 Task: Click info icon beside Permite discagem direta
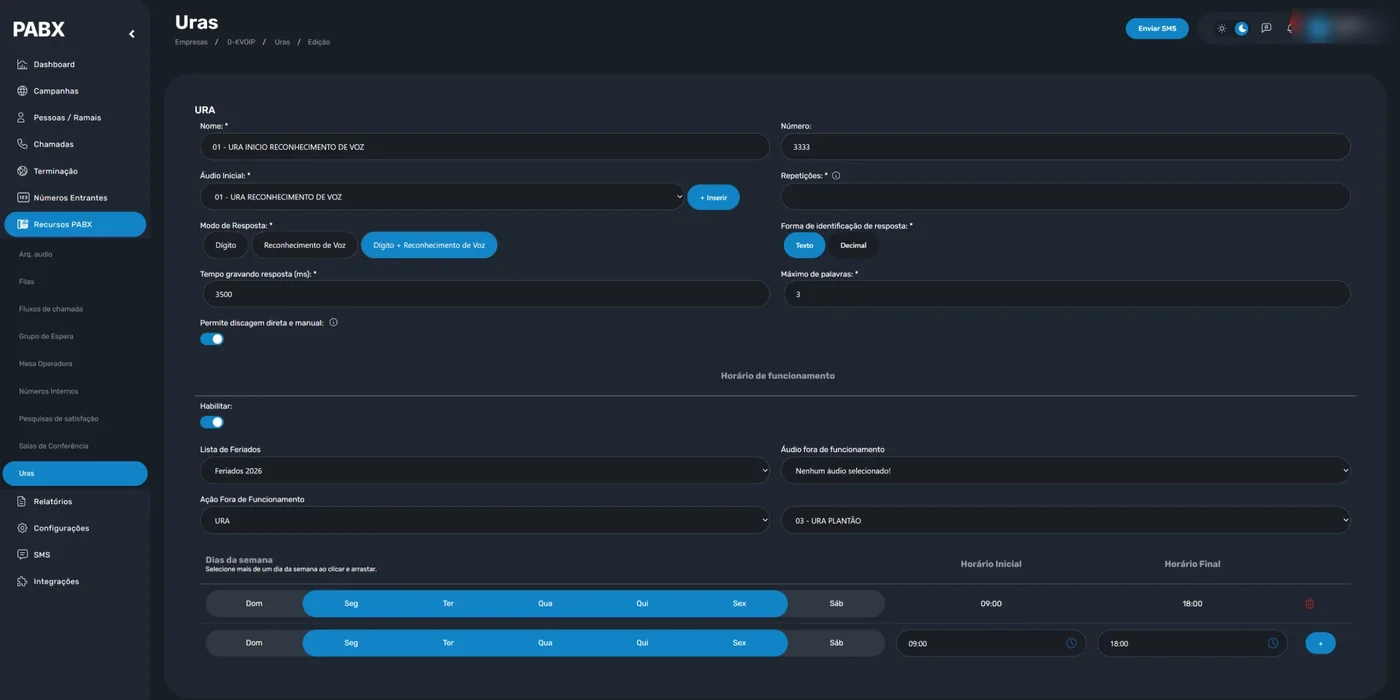(x=333, y=322)
